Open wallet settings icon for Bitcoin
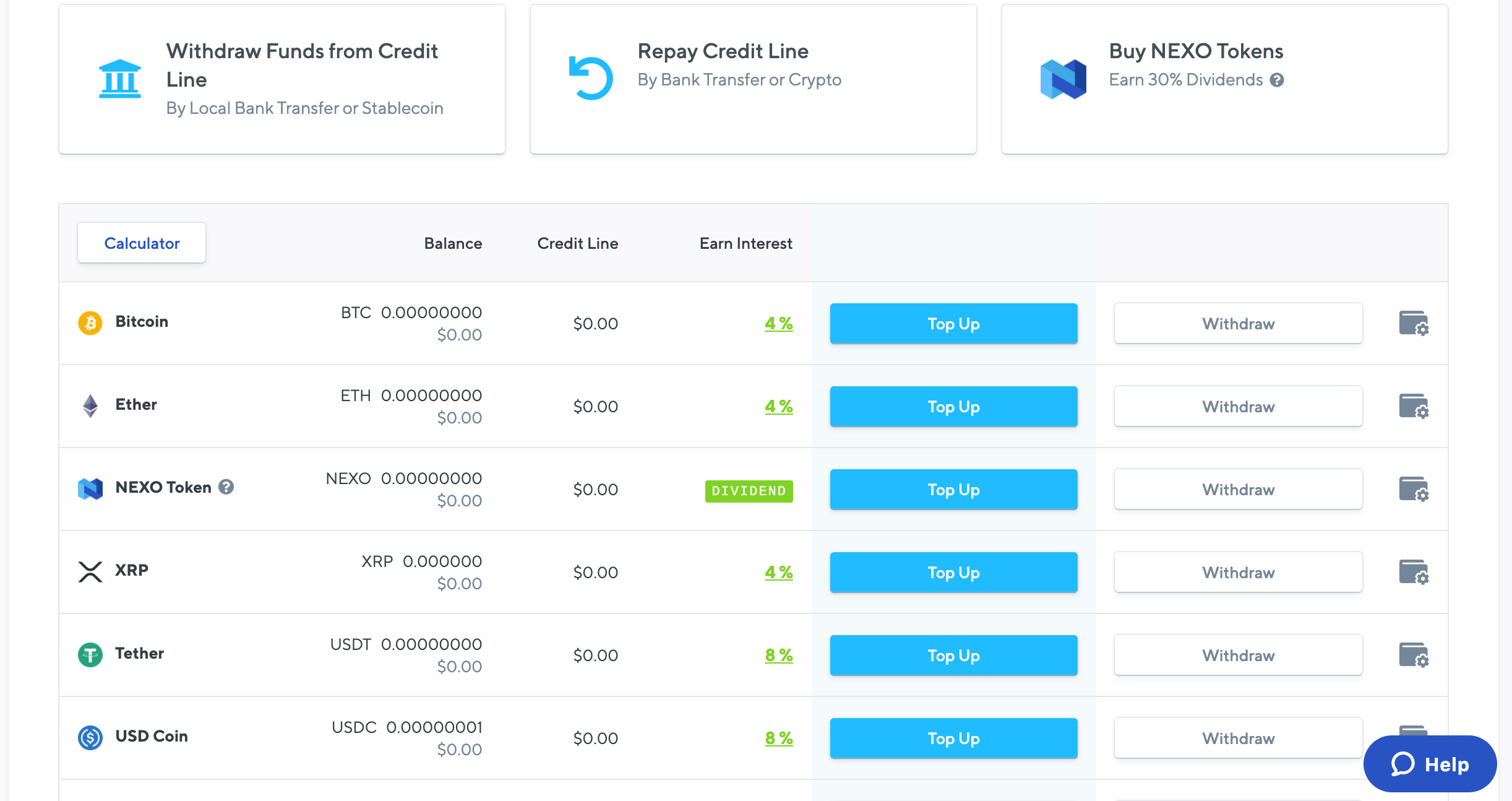Viewport: 1512px width, 801px height. [x=1414, y=323]
